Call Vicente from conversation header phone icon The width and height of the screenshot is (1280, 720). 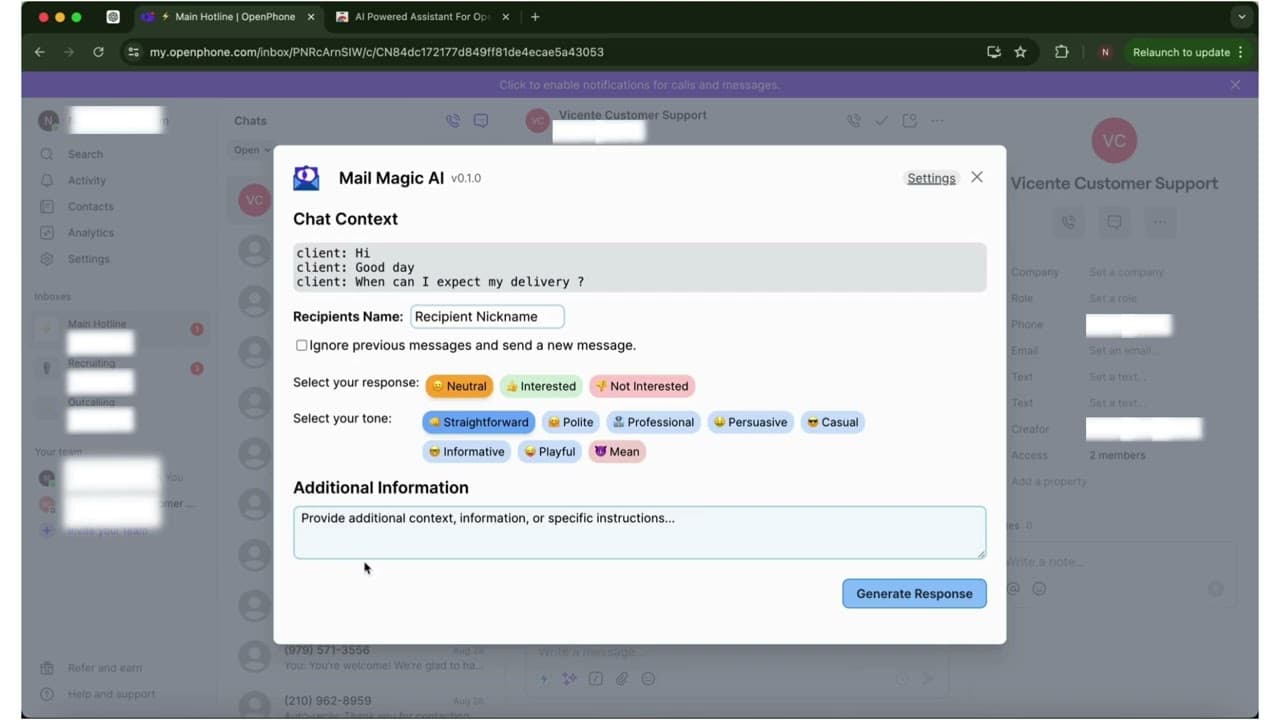[x=853, y=121]
